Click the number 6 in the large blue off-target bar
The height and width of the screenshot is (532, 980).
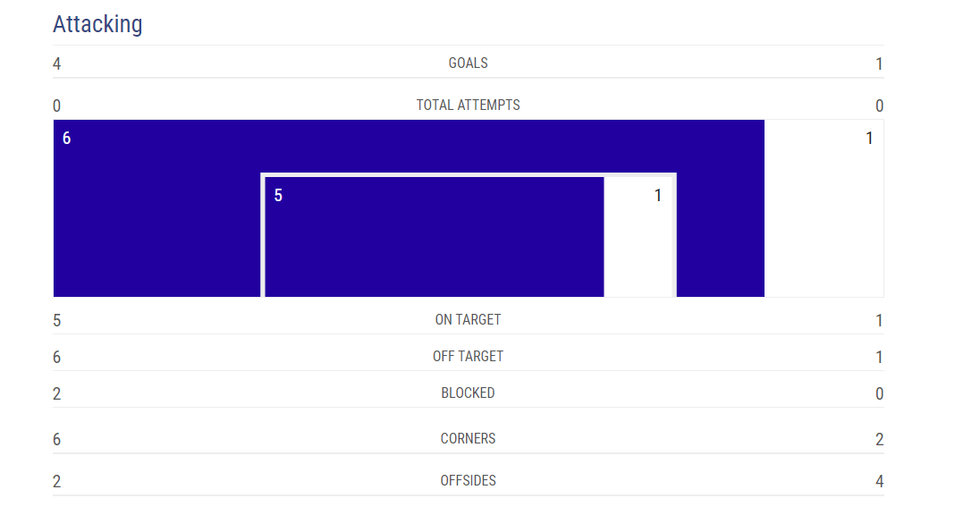click(67, 138)
